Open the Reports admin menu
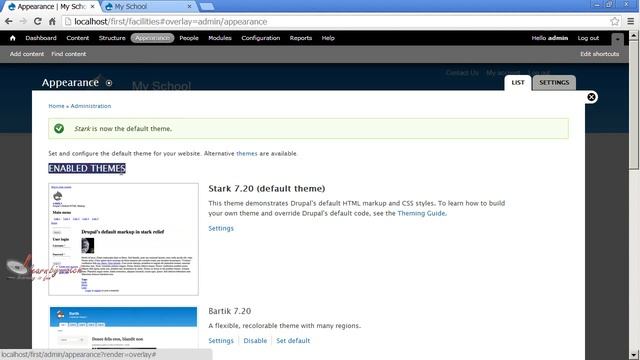Image resolution: width=640 pixels, height=360 pixels. tap(301, 38)
